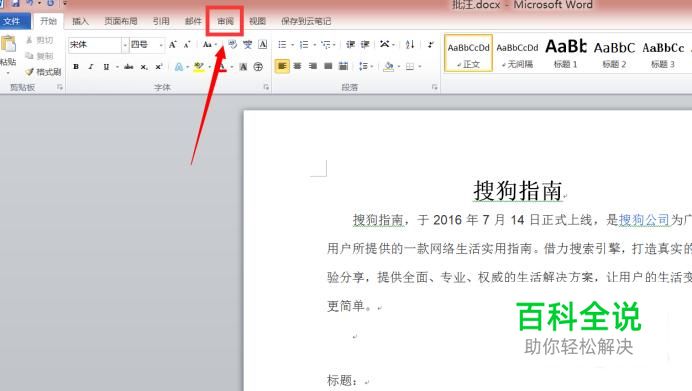
Task: Toggle superscript formatting
Action: click(x=159, y=67)
